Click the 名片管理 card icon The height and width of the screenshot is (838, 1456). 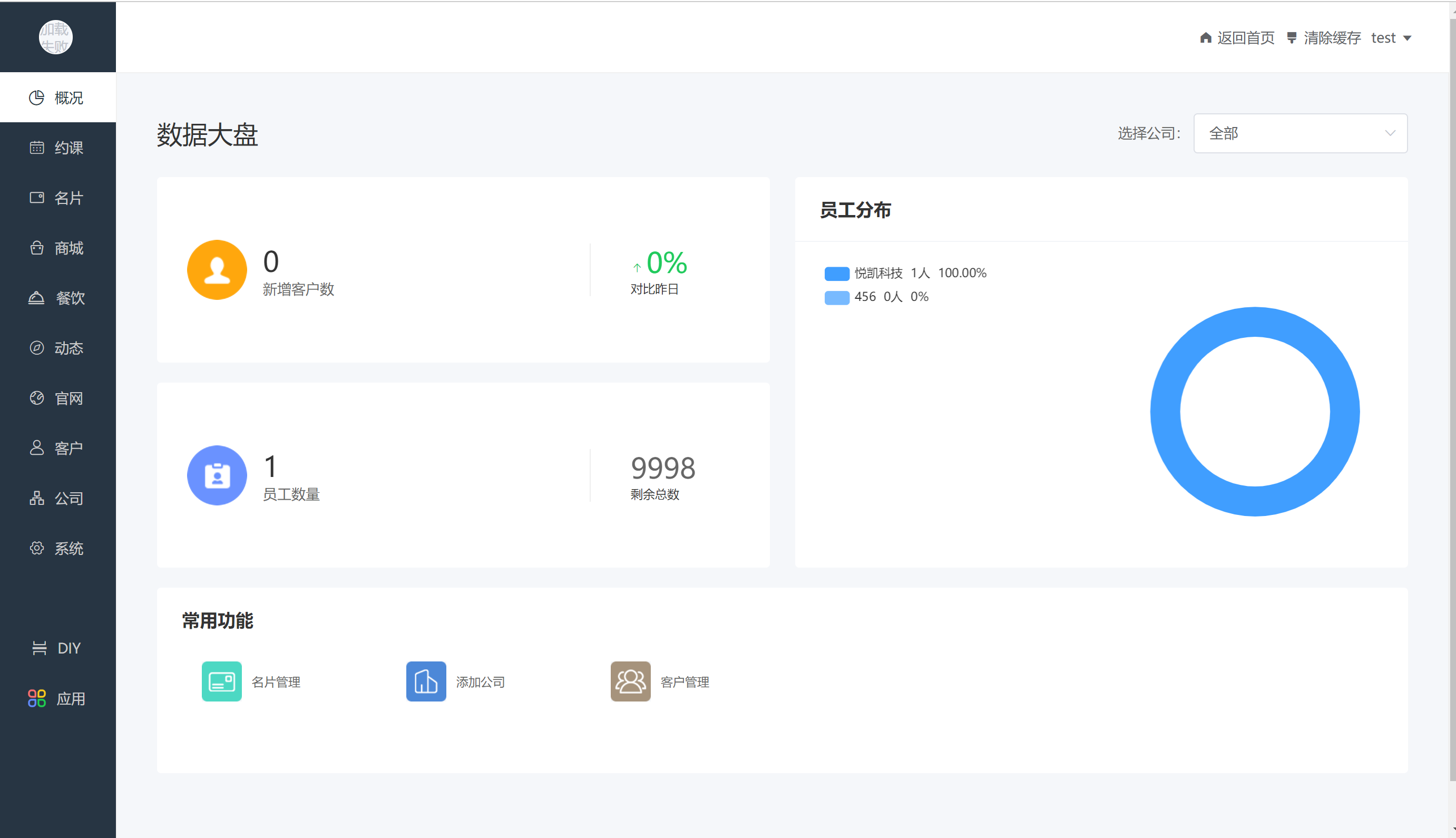point(221,681)
